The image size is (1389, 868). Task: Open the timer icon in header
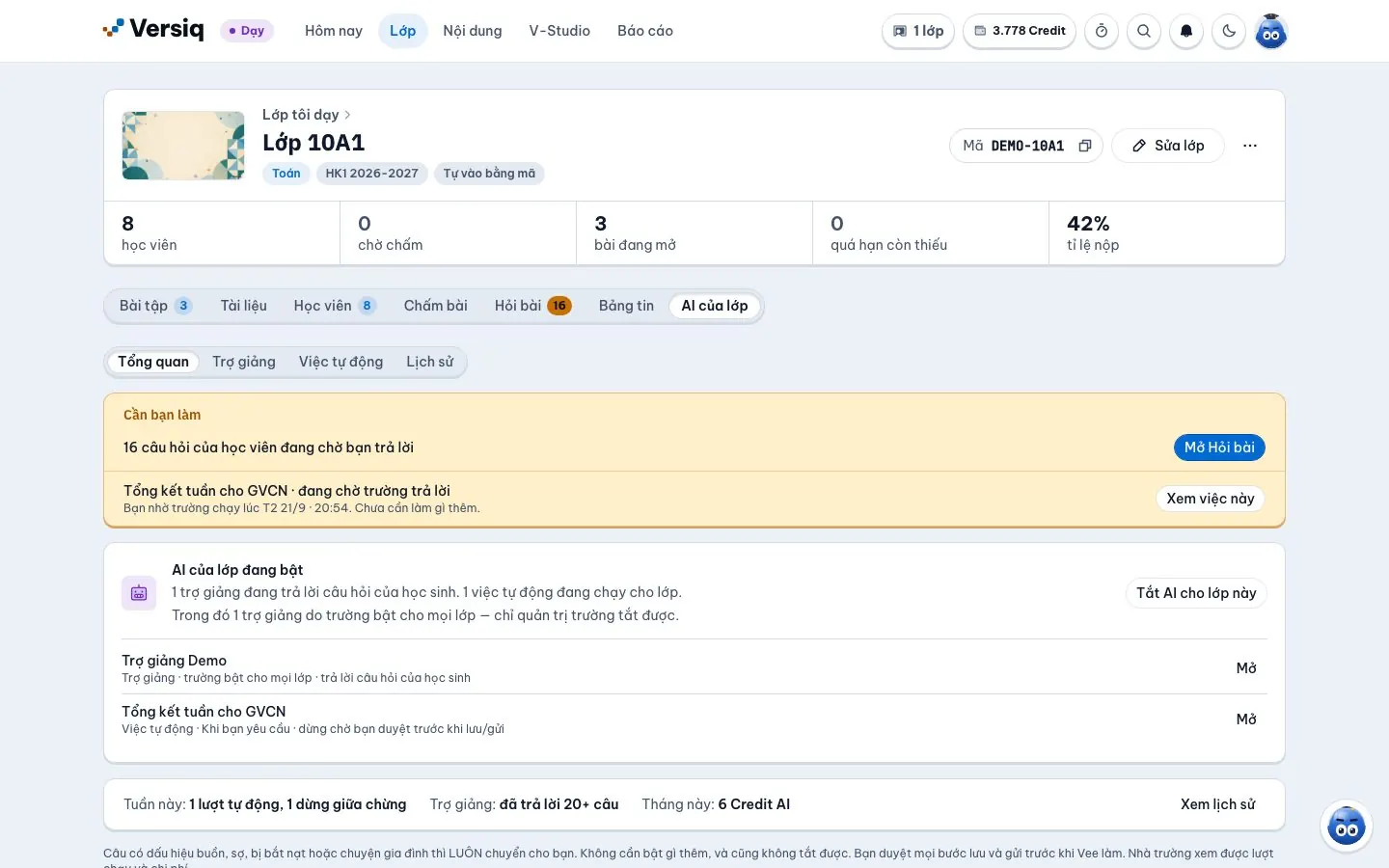click(x=1102, y=31)
